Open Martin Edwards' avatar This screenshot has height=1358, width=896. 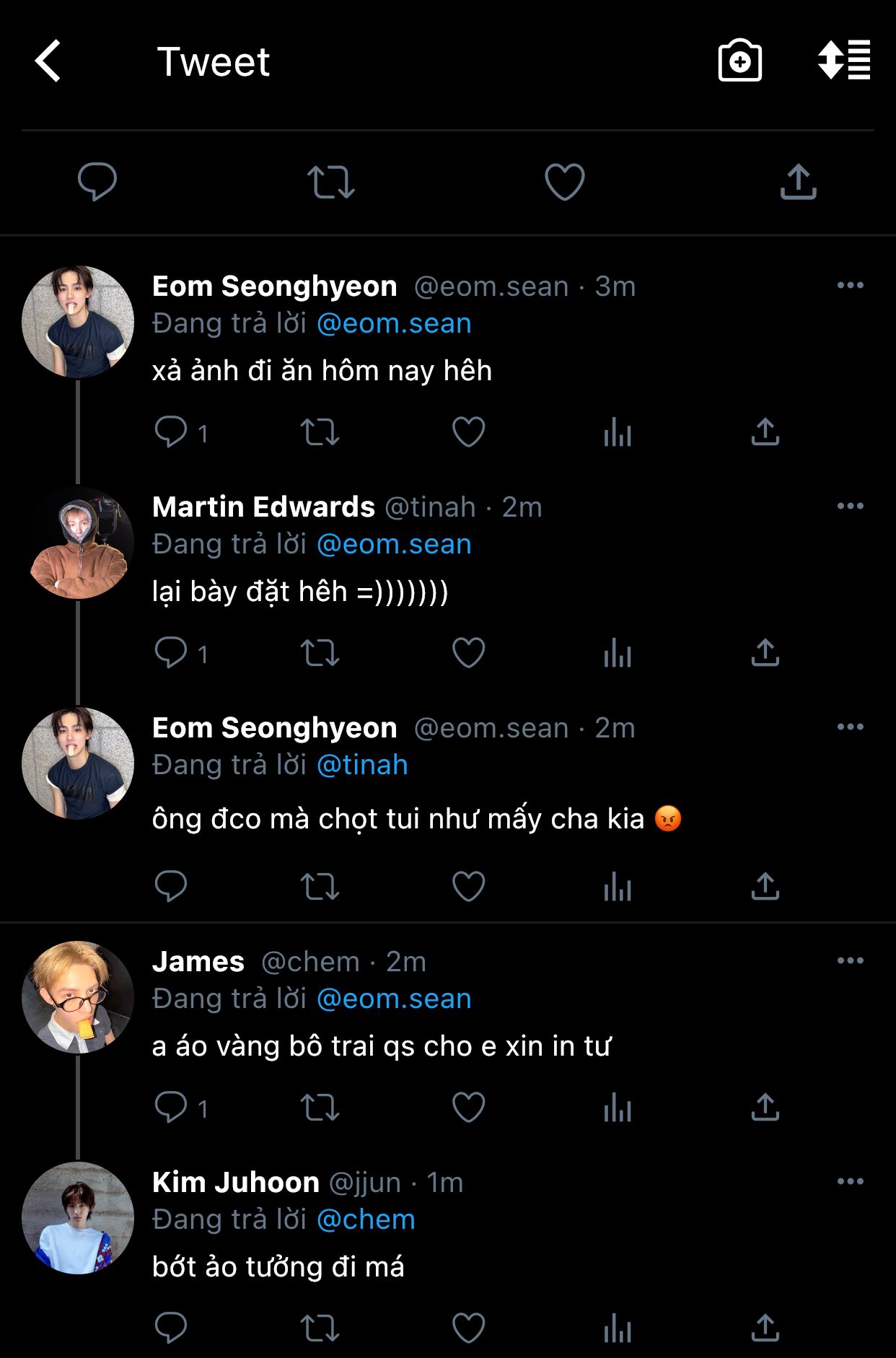tap(78, 543)
